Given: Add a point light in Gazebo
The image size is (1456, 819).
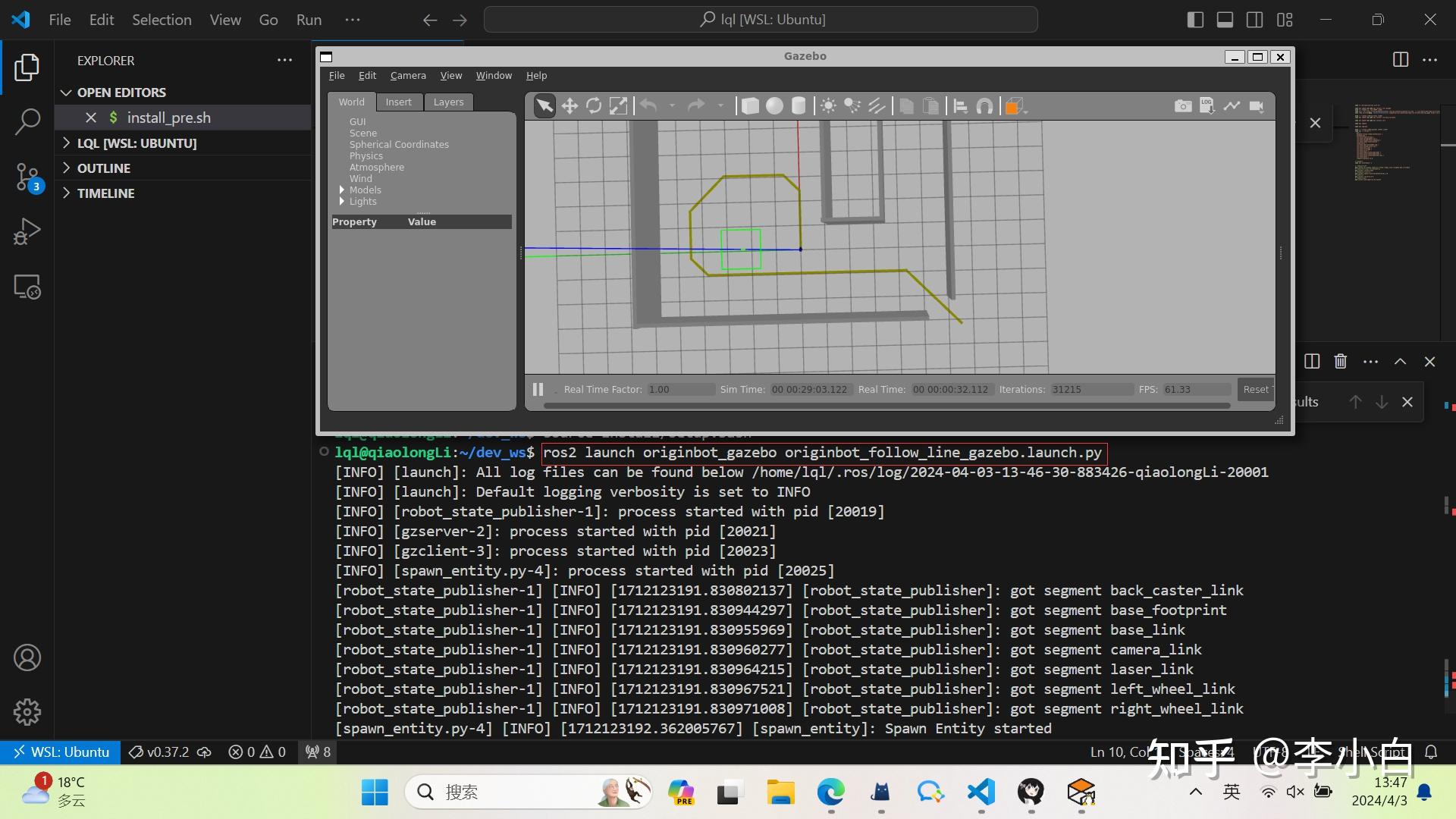Looking at the screenshot, I should [x=828, y=106].
